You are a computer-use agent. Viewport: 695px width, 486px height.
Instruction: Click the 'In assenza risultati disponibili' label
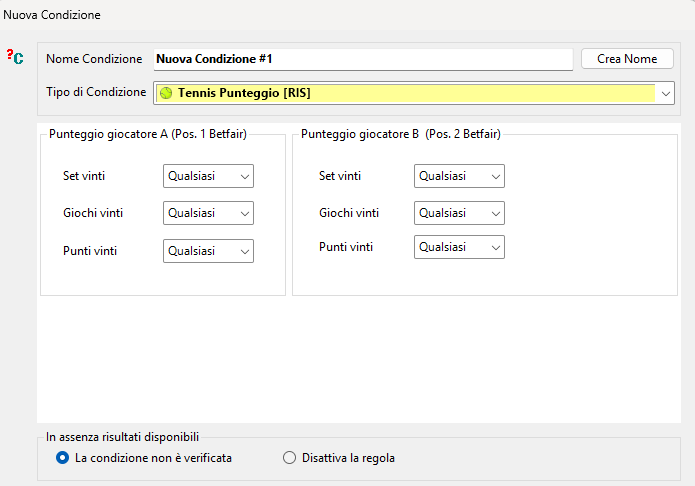pos(122,437)
